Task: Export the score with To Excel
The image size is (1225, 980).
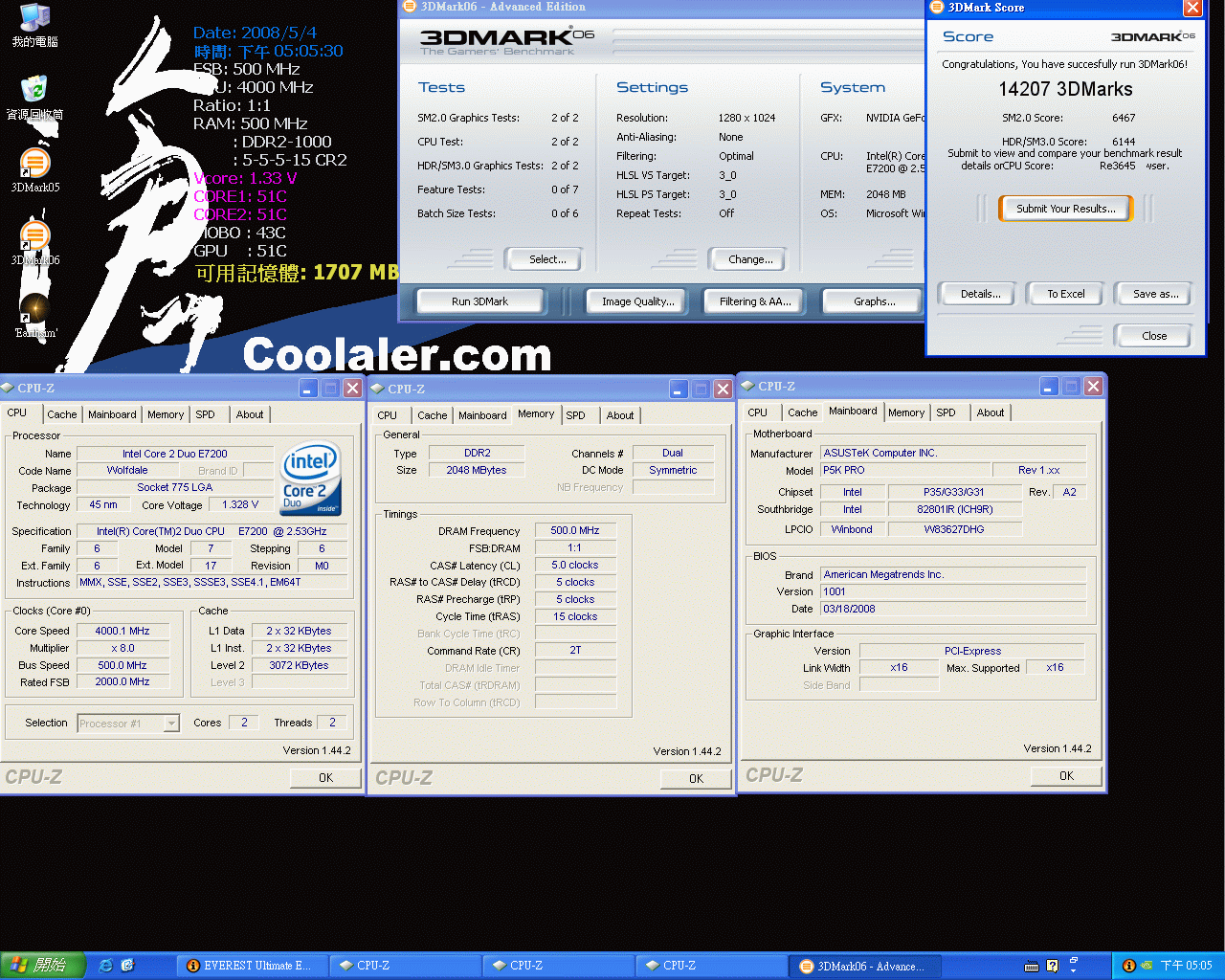Action: 1065,294
